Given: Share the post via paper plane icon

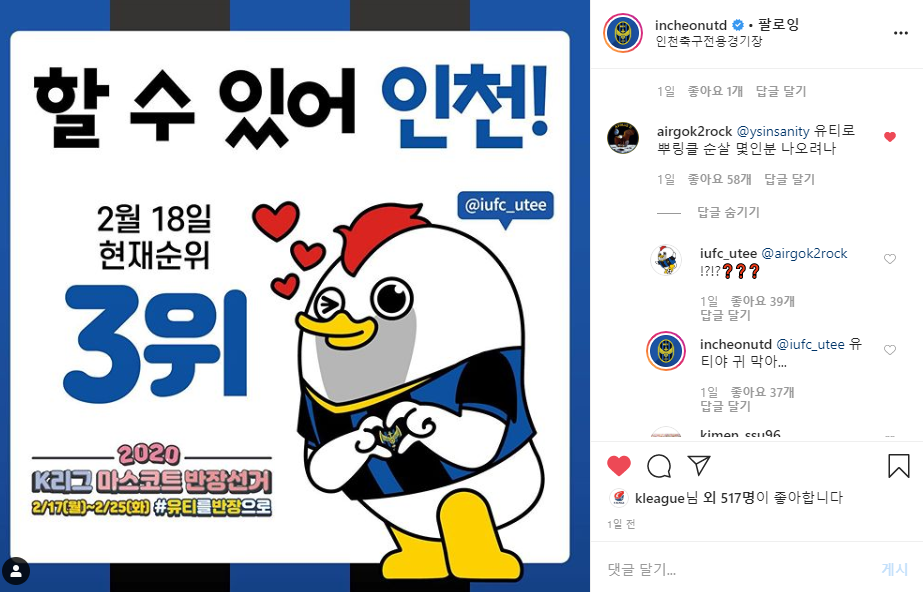Looking at the screenshot, I should [699, 465].
